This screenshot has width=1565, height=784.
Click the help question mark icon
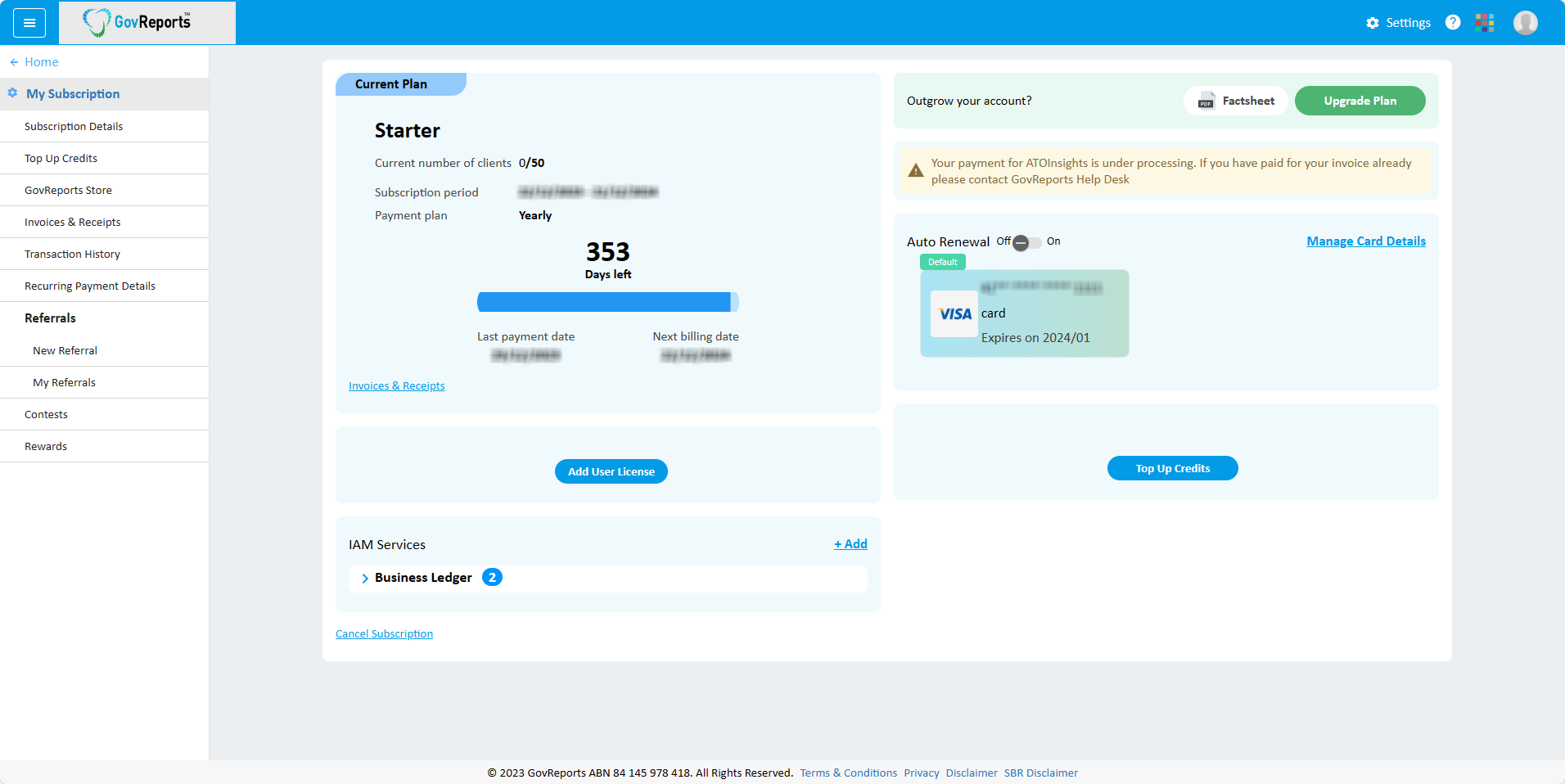(1453, 23)
